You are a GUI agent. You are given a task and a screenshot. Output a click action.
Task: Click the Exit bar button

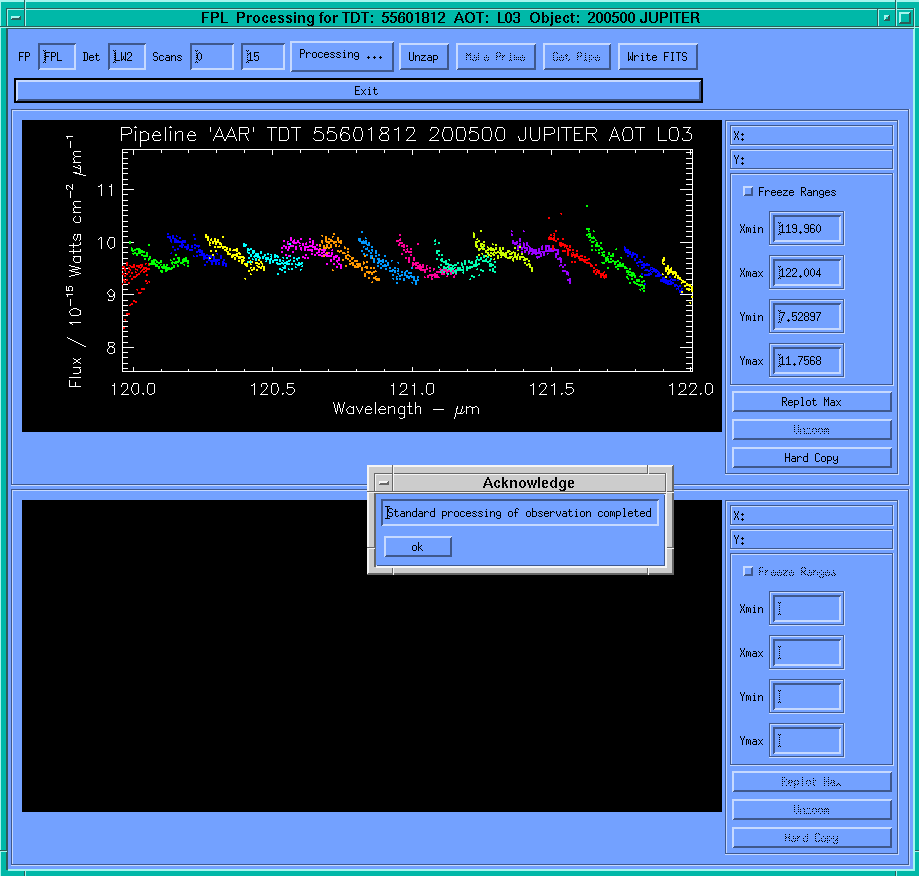click(358, 91)
